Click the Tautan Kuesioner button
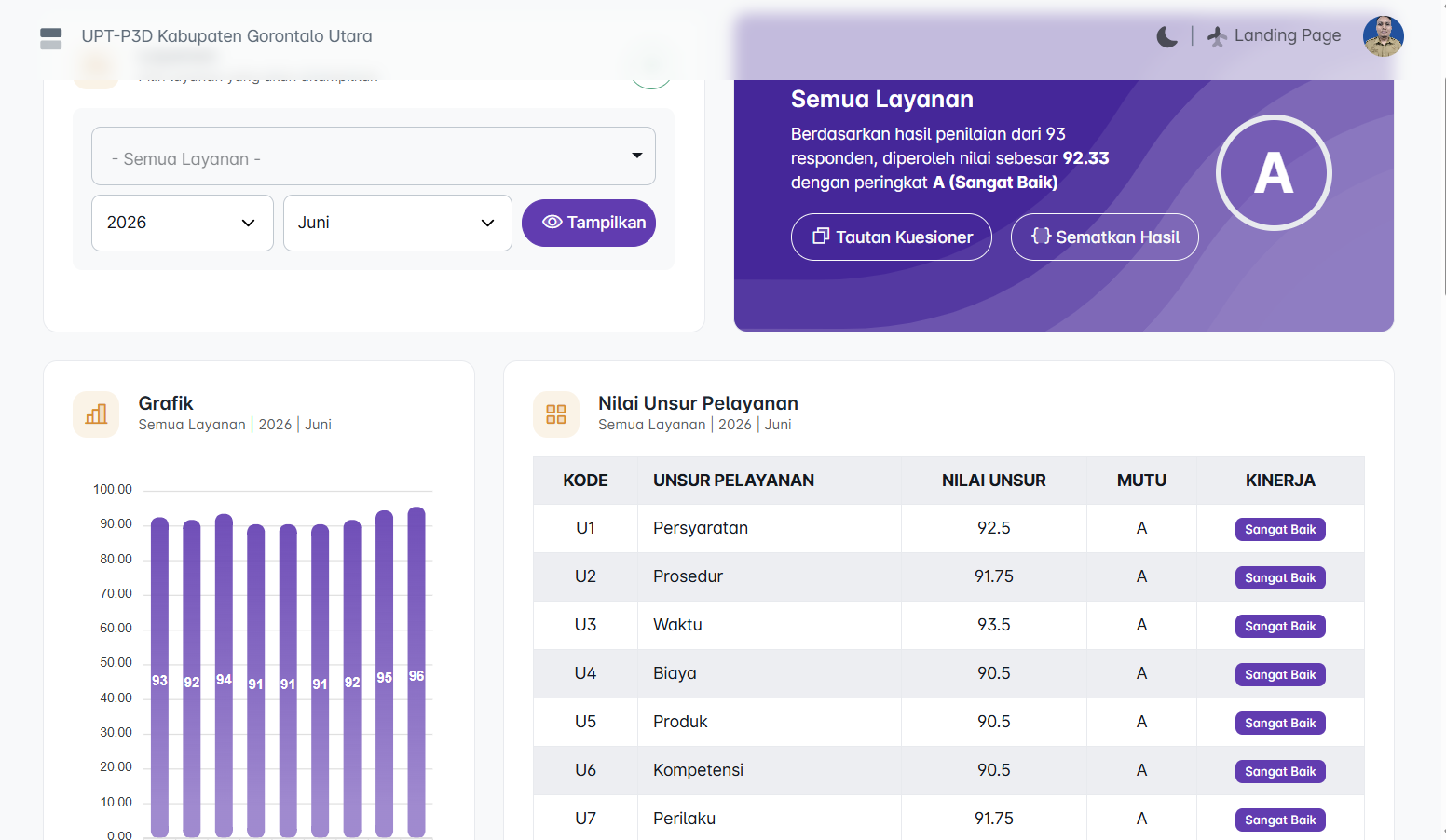This screenshot has height=840, width=1446. 892,237
